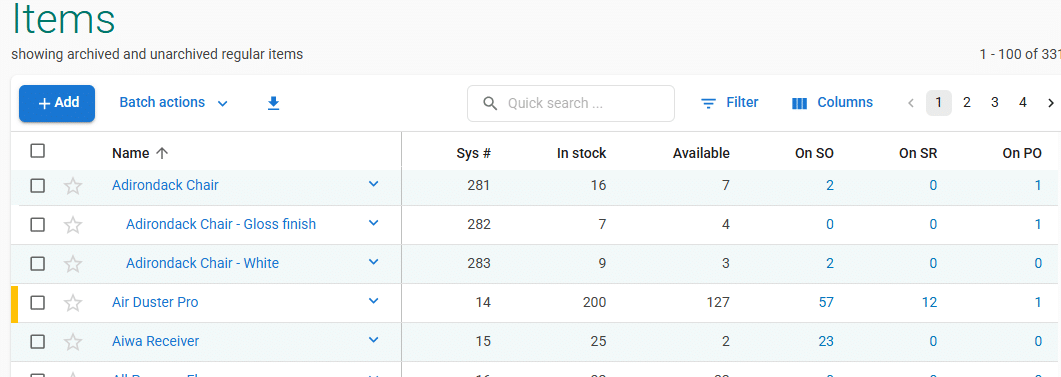Go to page 2
Image resolution: width=1061 pixels, height=377 pixels.
point(967,103)
